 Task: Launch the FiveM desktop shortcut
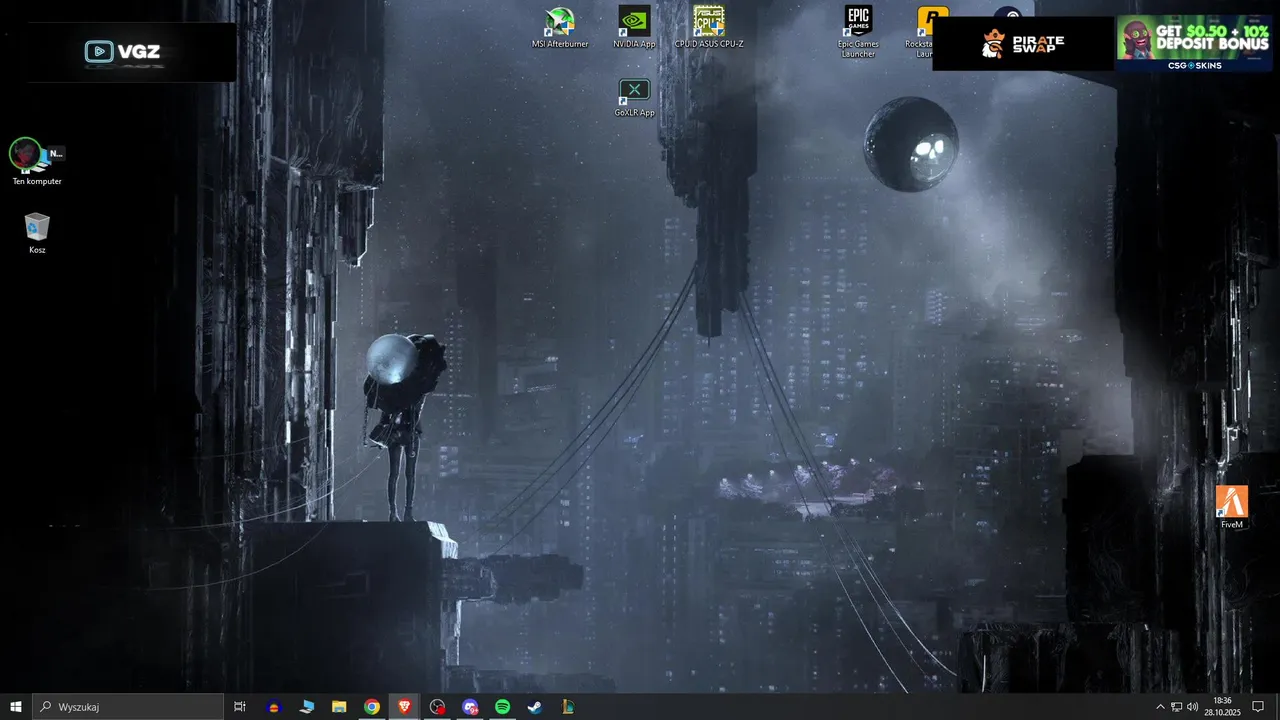pos(1232,506)
